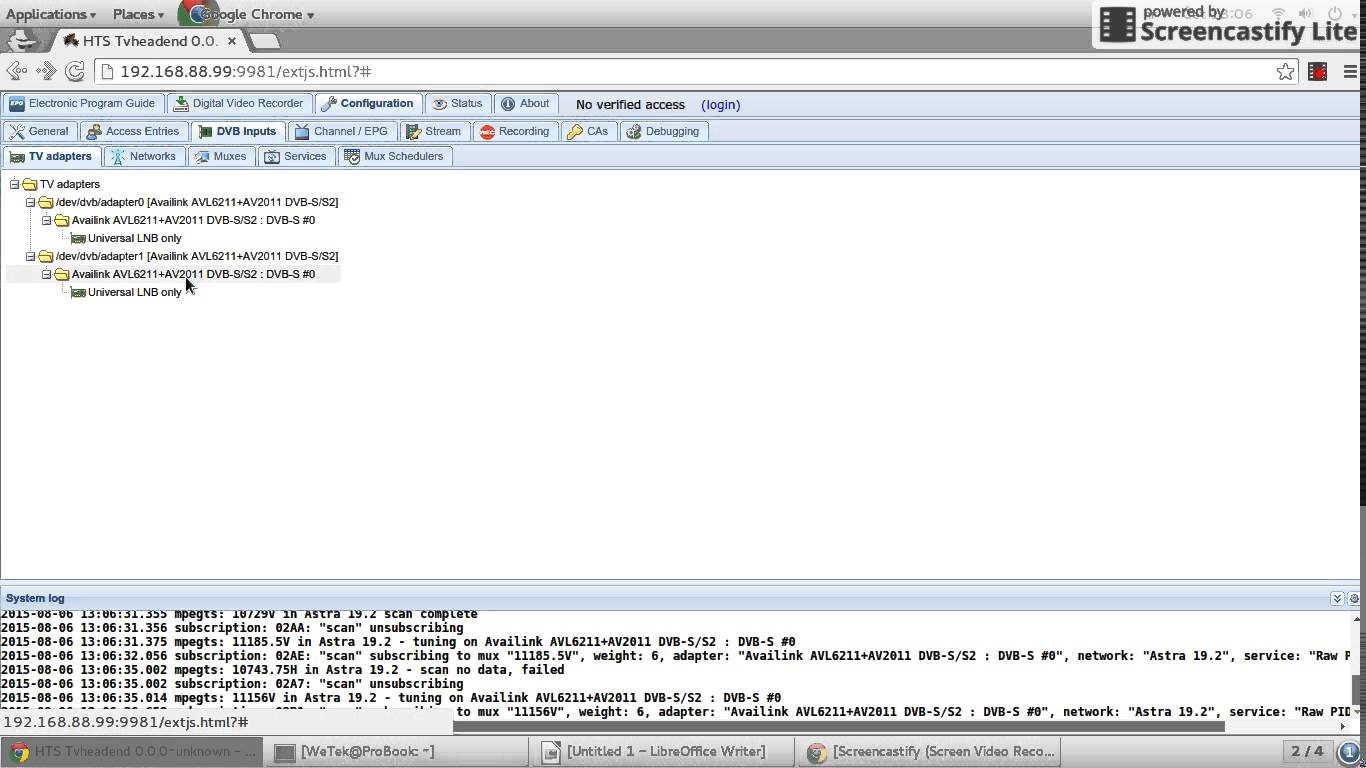Open the Stream tab
The image size is (1366, 768).
[433, 131]
